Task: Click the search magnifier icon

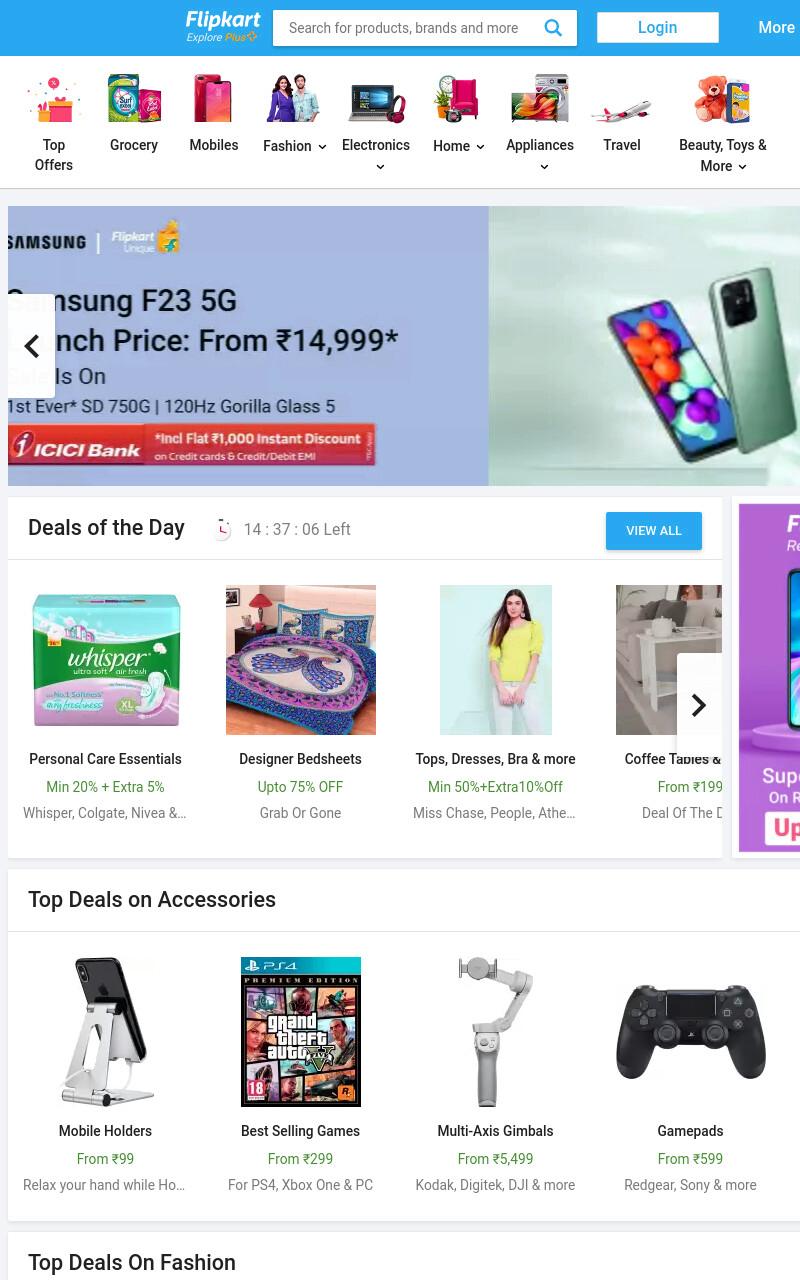Action: [x=553, y=28]
